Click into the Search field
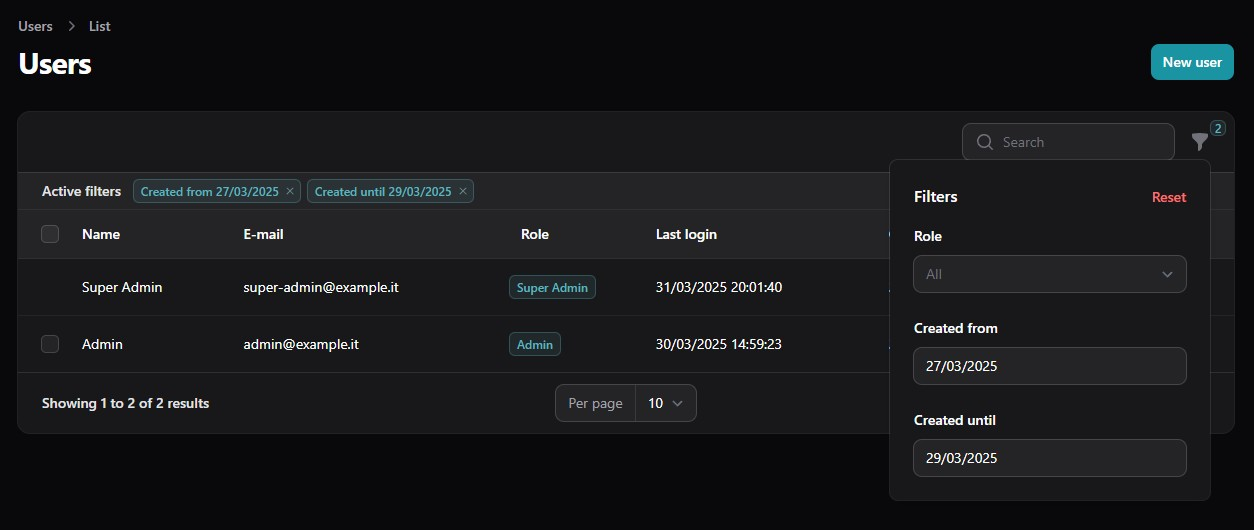The image size is (1254, 530). click(1080, 142)
